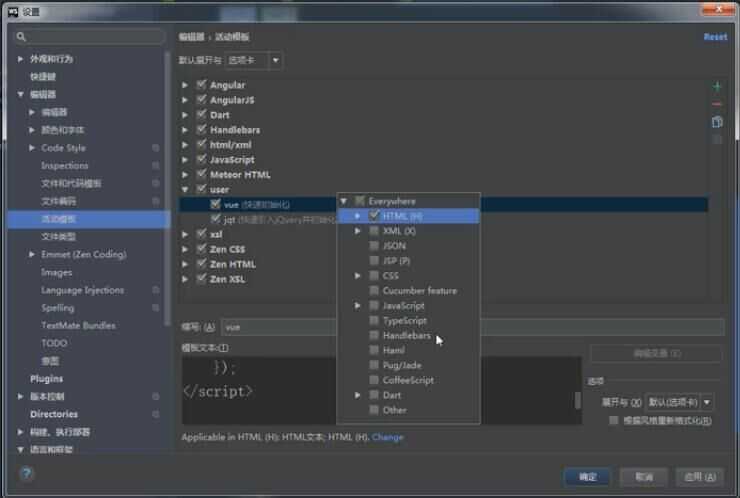Click the Pug/Jade context entry
740x498 pixels.
(402, 365)
